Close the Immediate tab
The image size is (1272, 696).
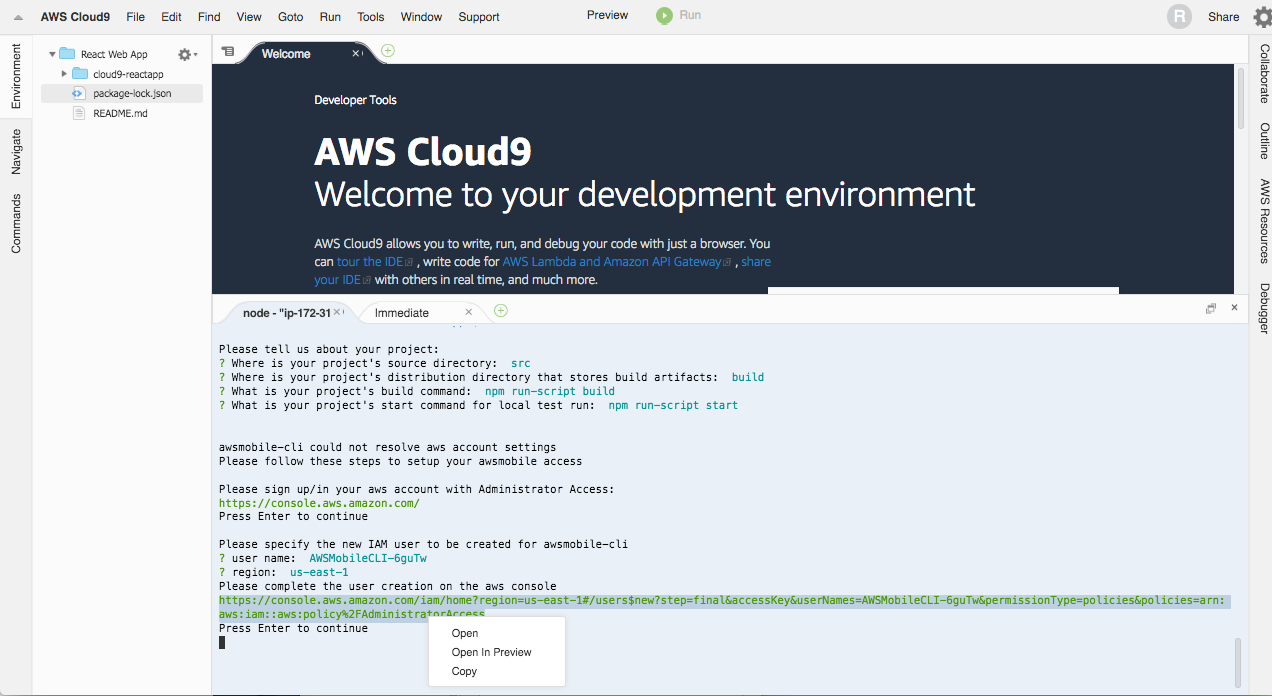[469, 312]
